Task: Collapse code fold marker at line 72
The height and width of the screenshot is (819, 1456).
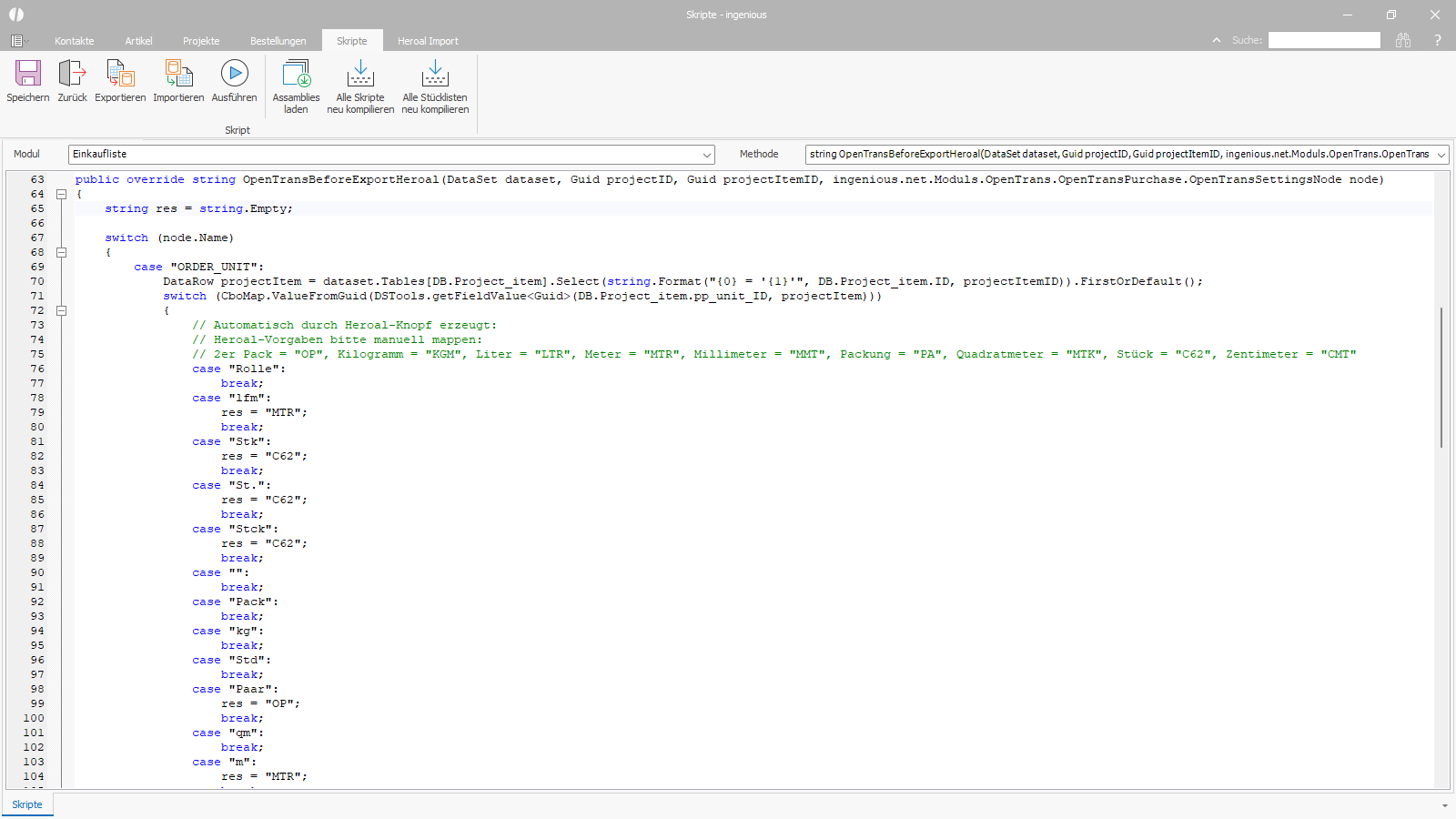Action: (62, 310)
